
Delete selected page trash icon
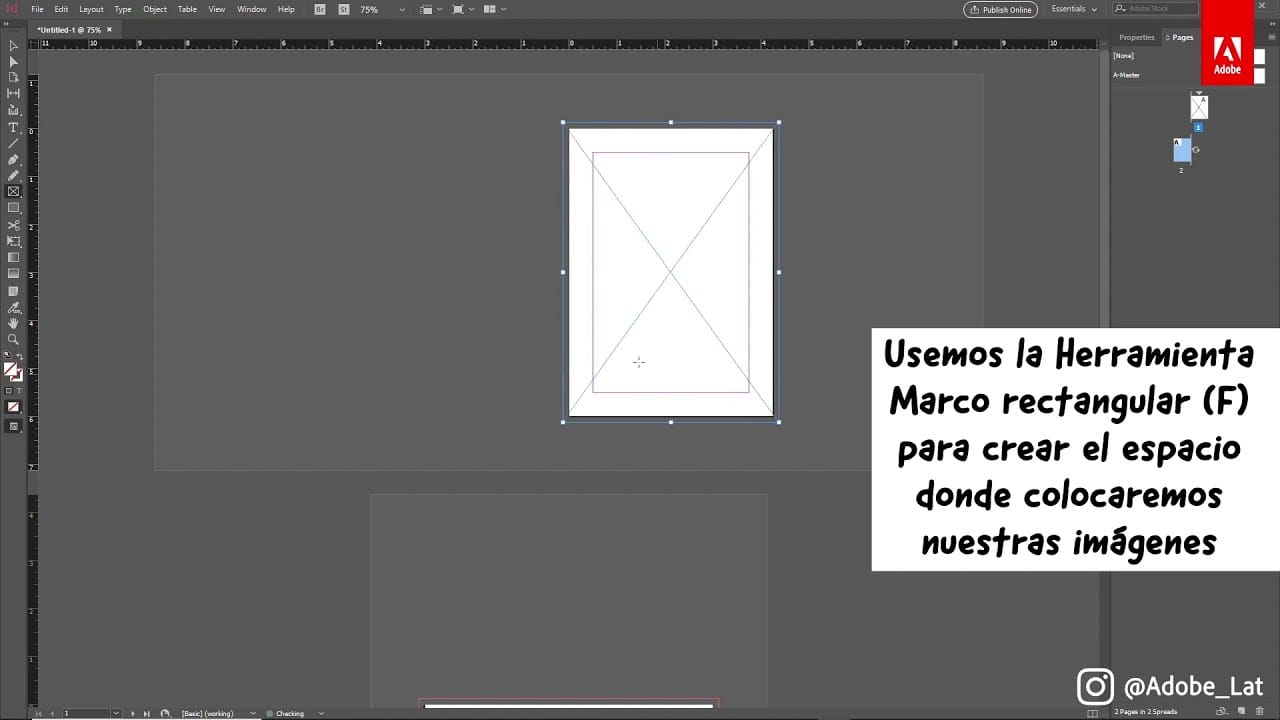coord(1260,712)
